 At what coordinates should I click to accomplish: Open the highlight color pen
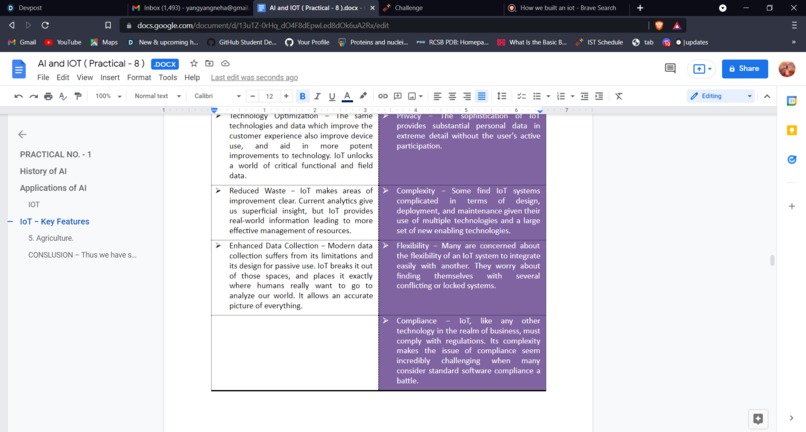(363, 96)
